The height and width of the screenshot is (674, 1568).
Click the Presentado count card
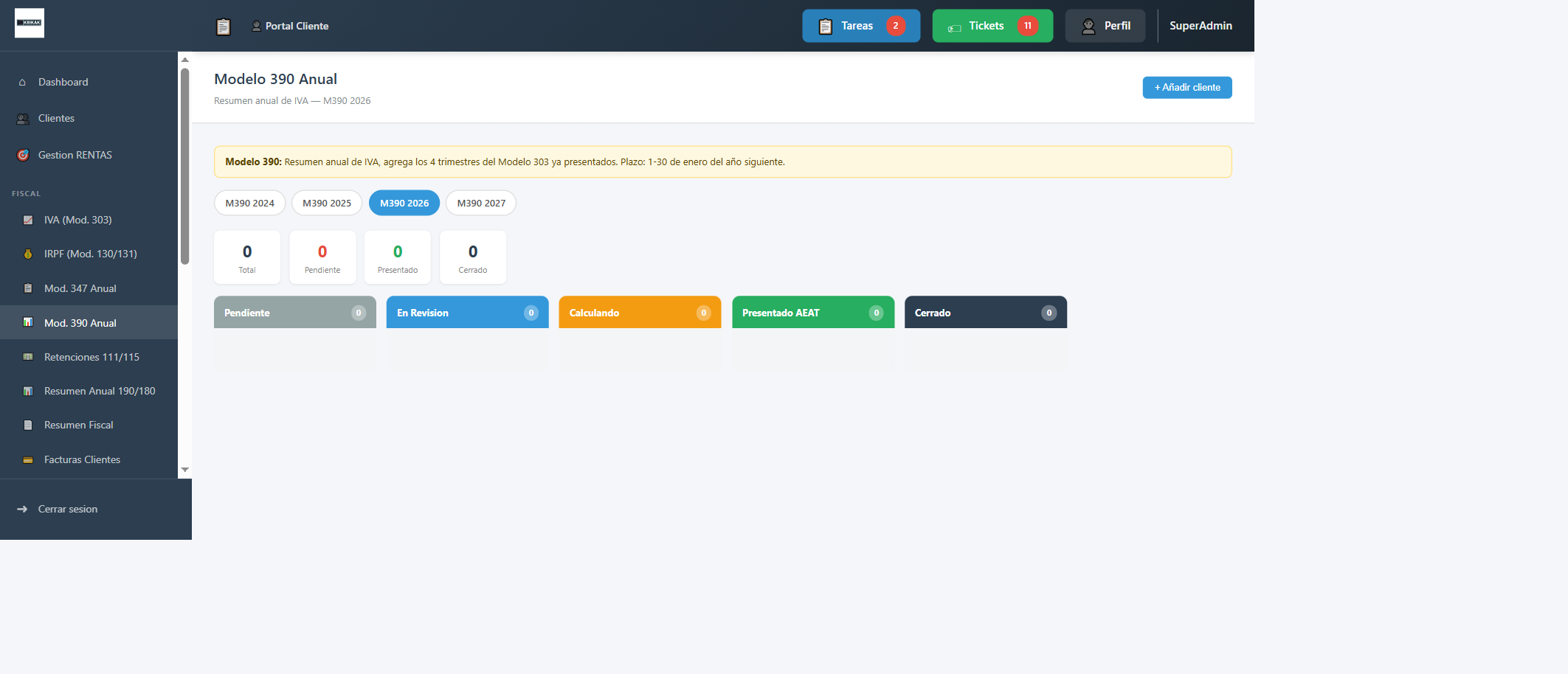point(398,257)
